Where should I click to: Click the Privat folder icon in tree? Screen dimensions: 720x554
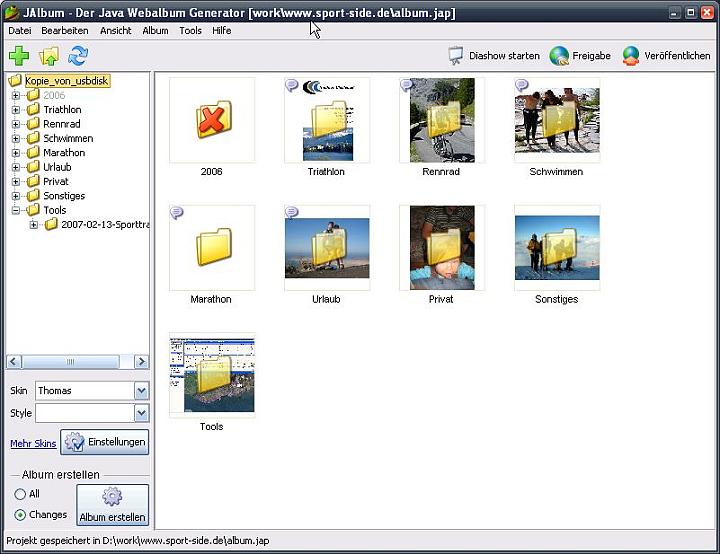click(33, 181)
